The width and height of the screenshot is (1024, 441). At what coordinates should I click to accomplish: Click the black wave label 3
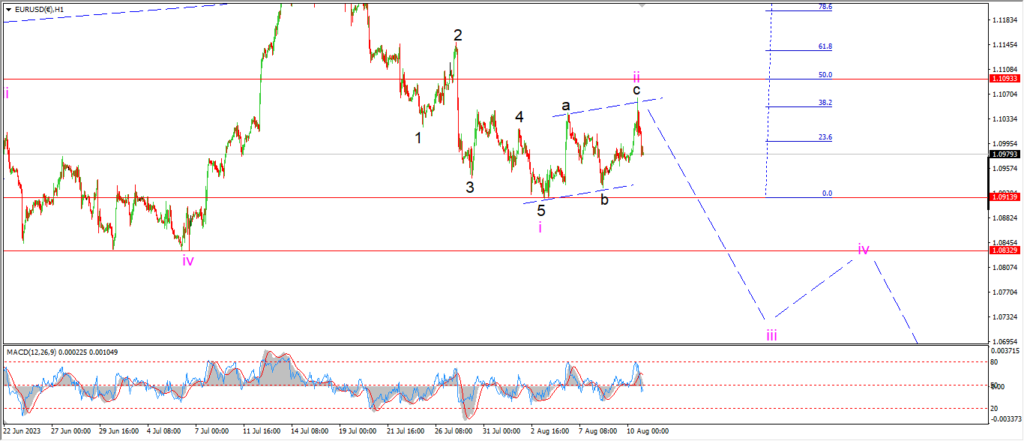470,187
